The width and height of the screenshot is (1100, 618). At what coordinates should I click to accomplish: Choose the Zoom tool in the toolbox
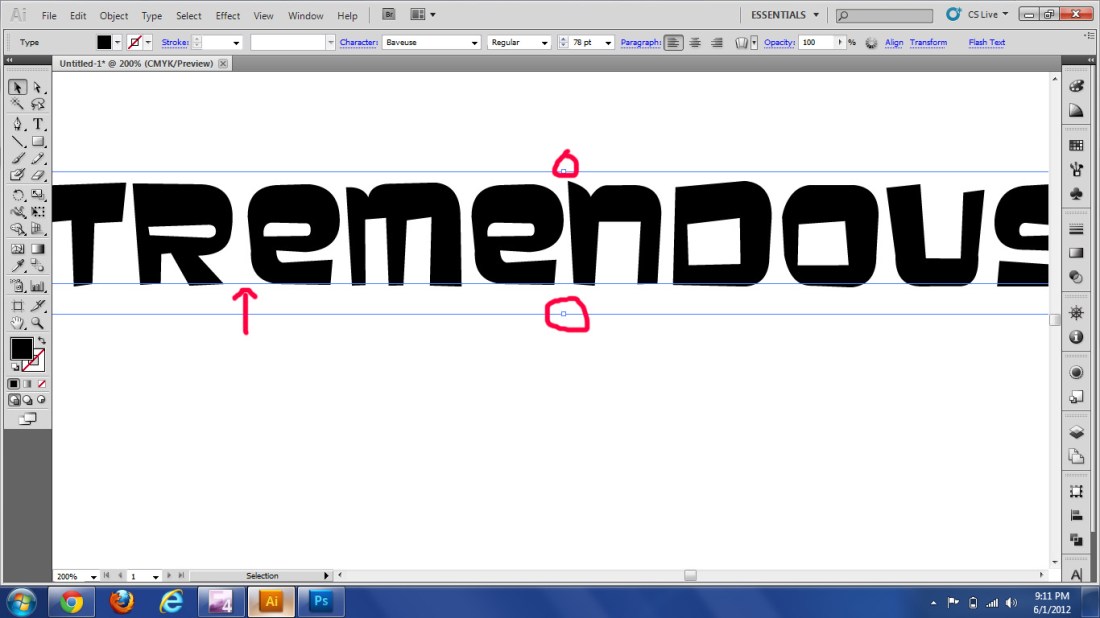click(x=38, y=323)
